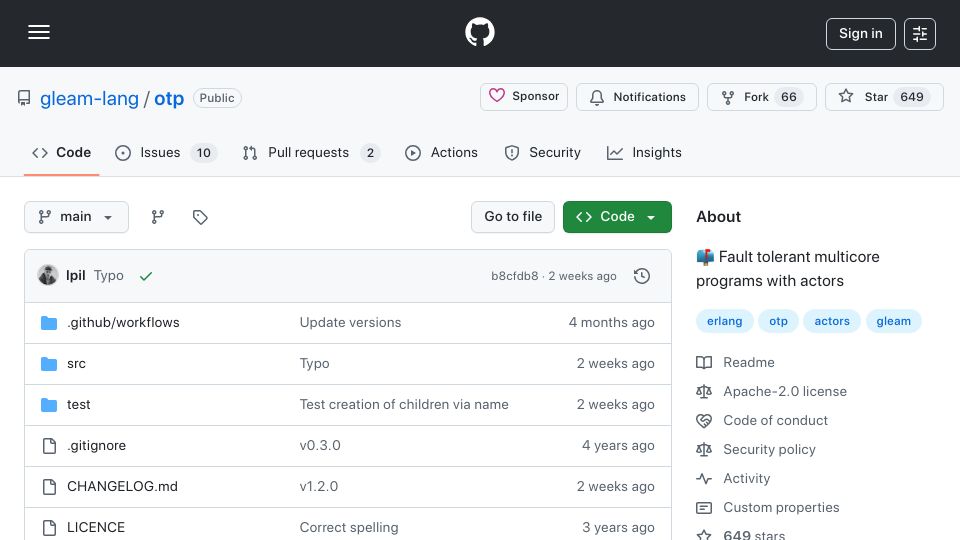Select the erlang topic tag
This screenshot has width=960, height=540.
[724, 321]
